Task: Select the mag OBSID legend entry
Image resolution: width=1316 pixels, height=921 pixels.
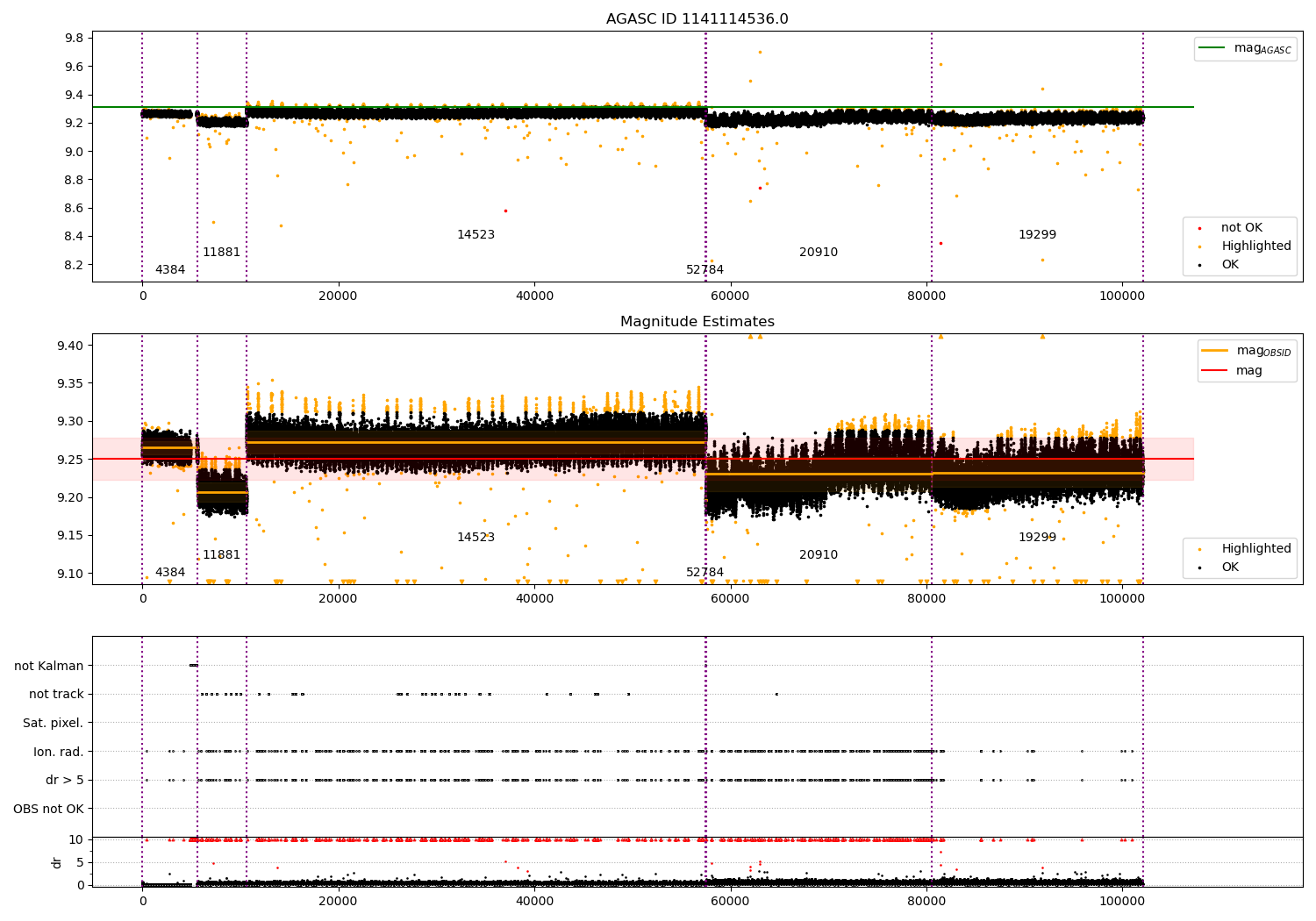Action: coord(1247,351)
